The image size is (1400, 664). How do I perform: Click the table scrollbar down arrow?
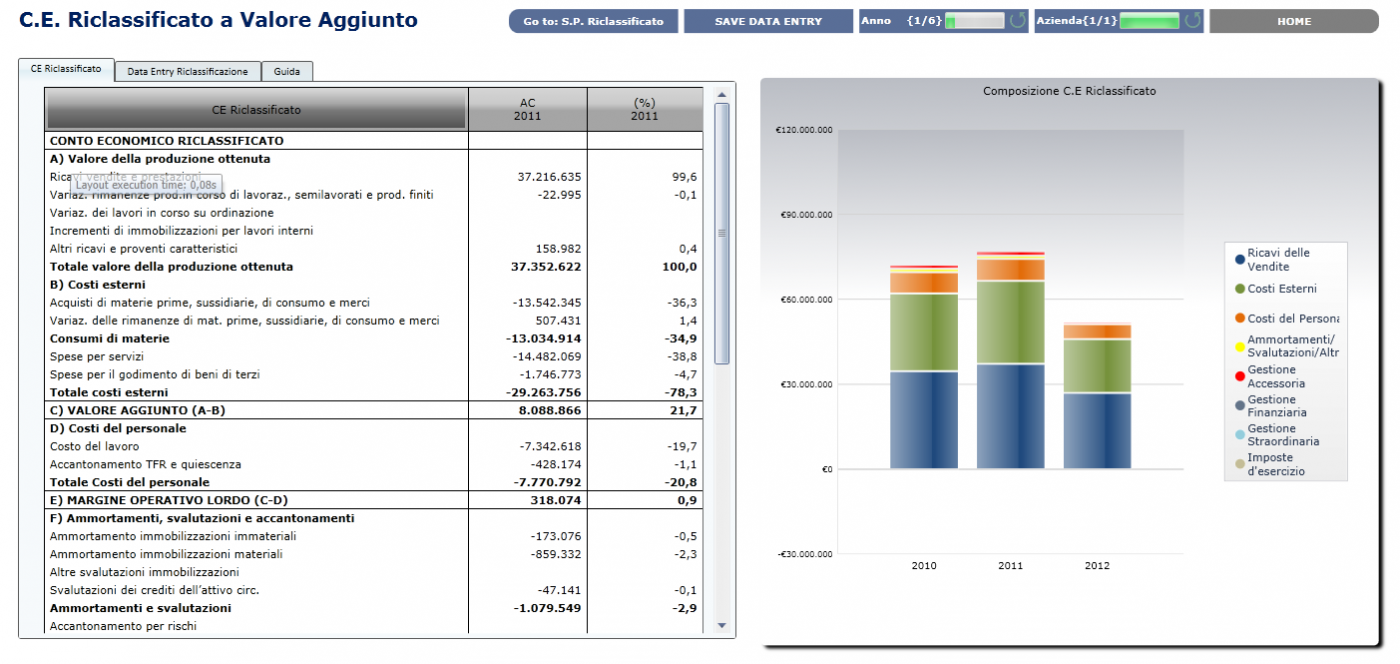point(722,625)
